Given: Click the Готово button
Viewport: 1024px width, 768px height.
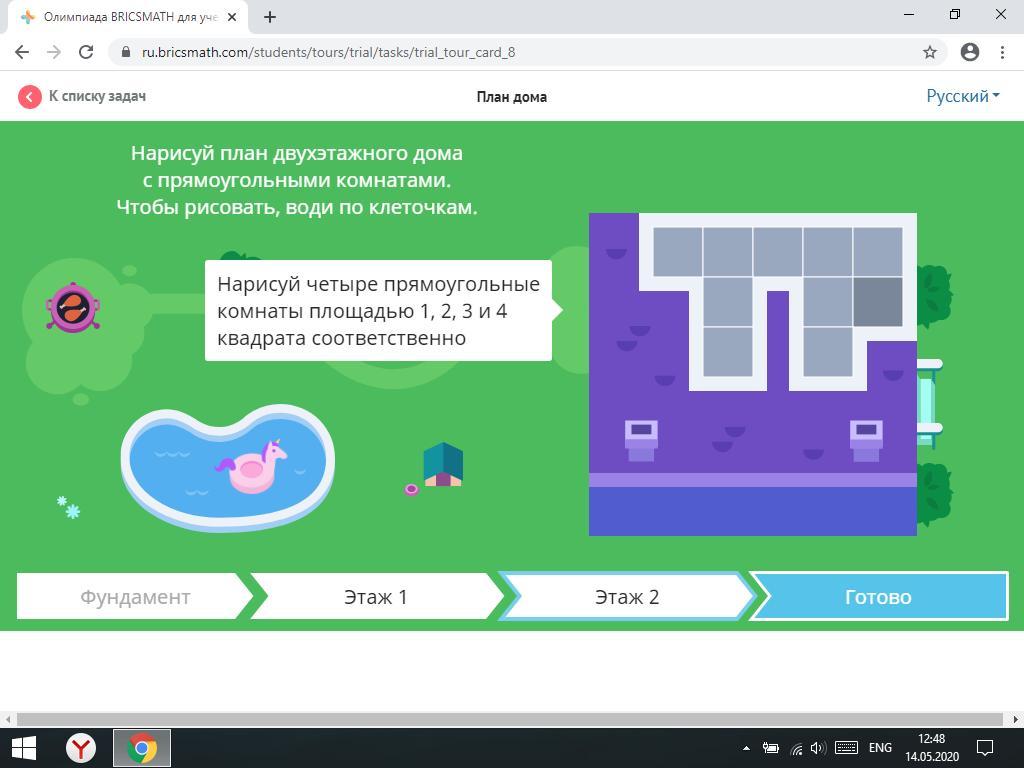Looking at the screenshot, I should [878, 596].
